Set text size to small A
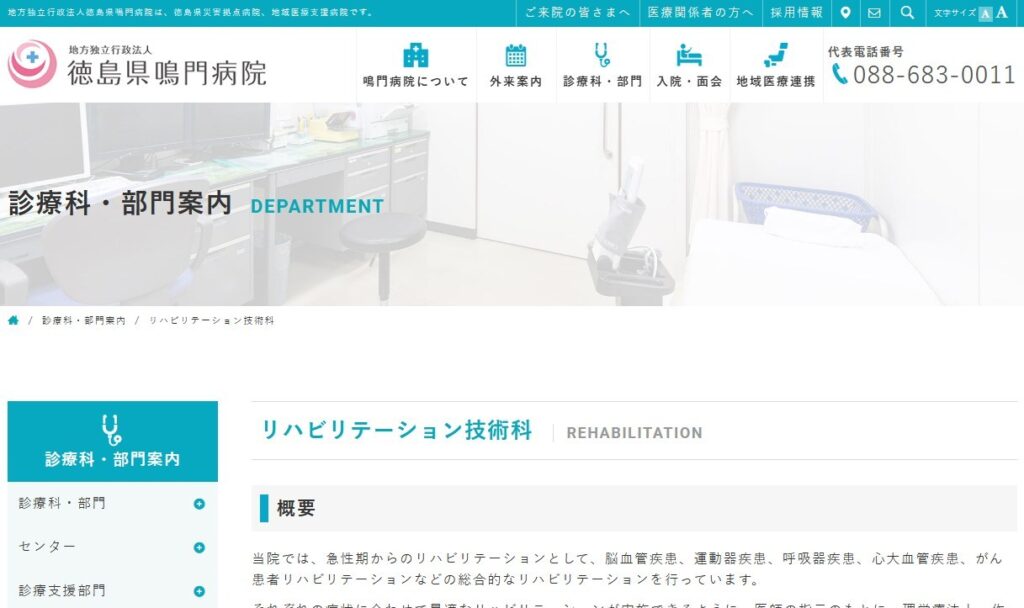The image size is (1024, 608). click(986, 14)
